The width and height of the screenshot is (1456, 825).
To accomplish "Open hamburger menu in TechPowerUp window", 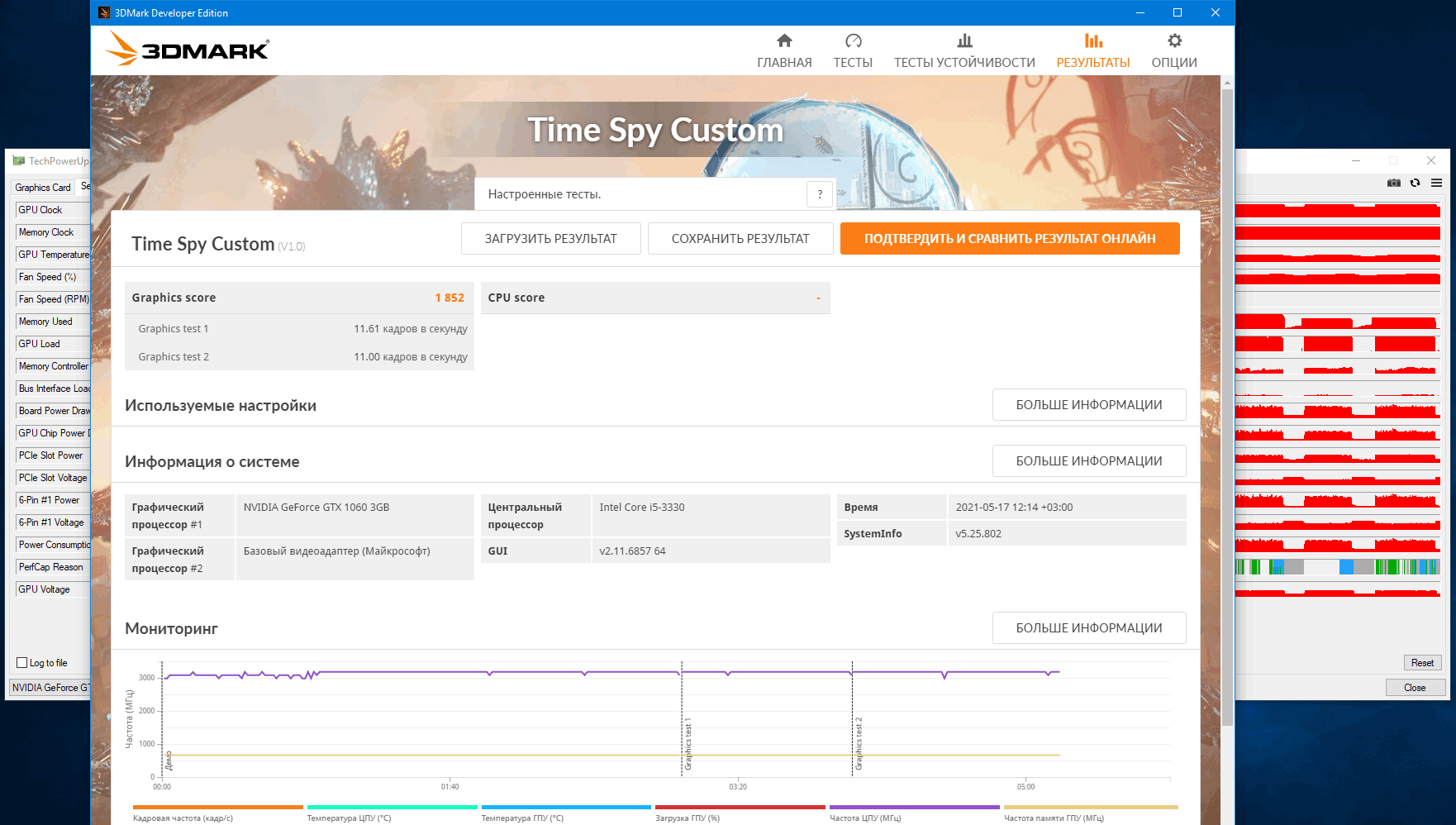I will (x=1436, y=183).
